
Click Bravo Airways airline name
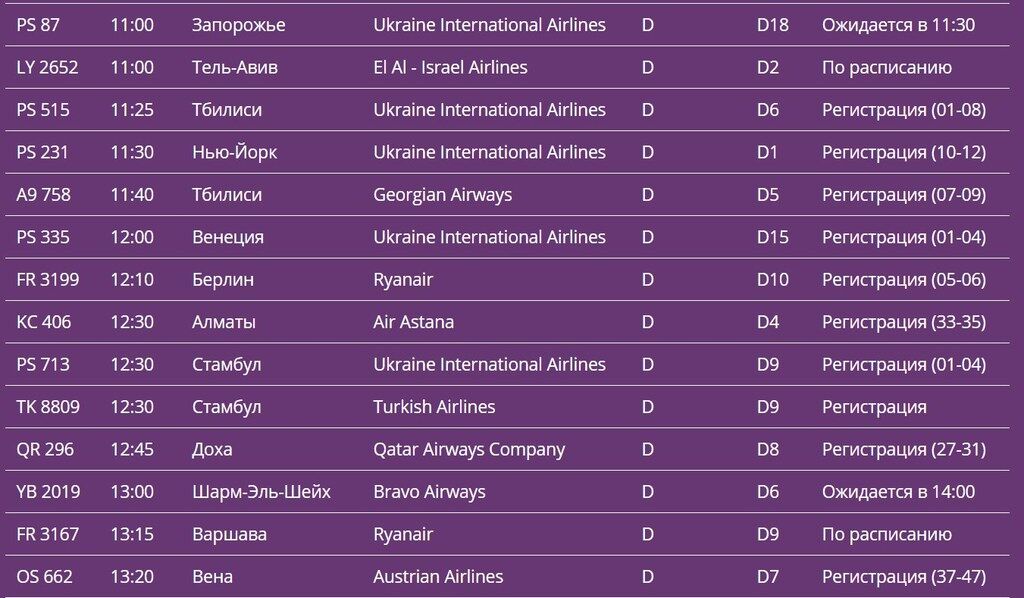(429, 492)
